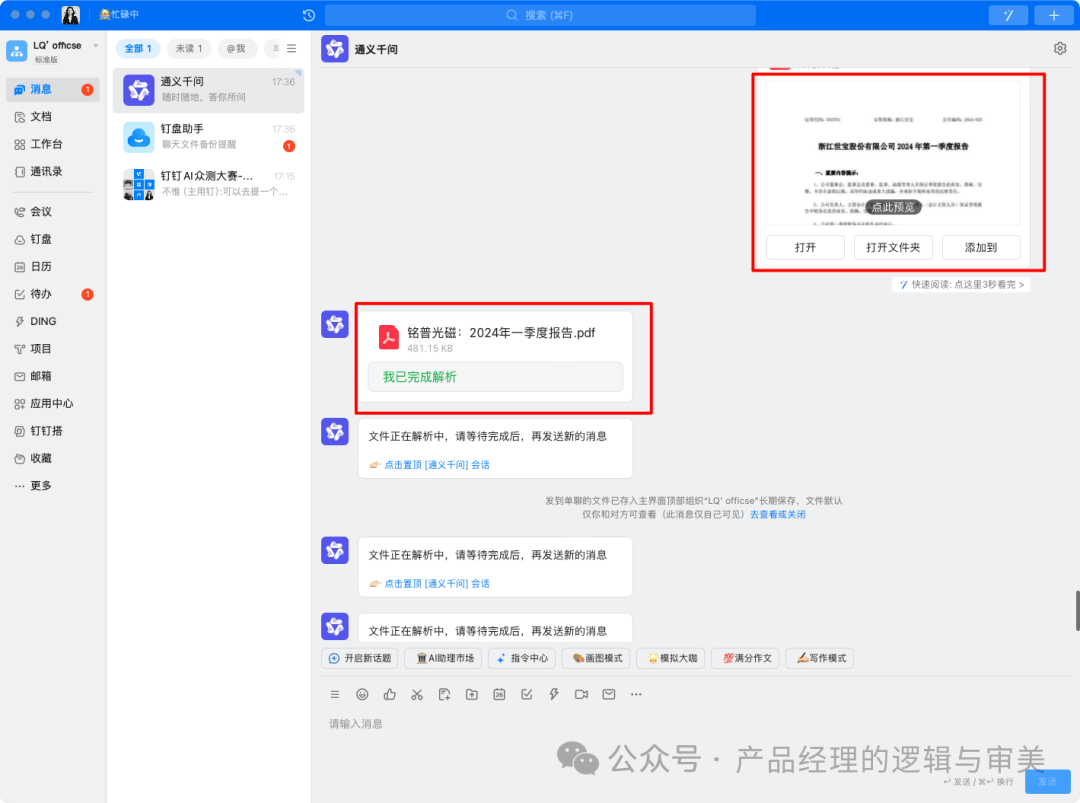1080x803 pixels.
Task: Open 通义千问 conversation in list
Action: click(x=208, y=90)
